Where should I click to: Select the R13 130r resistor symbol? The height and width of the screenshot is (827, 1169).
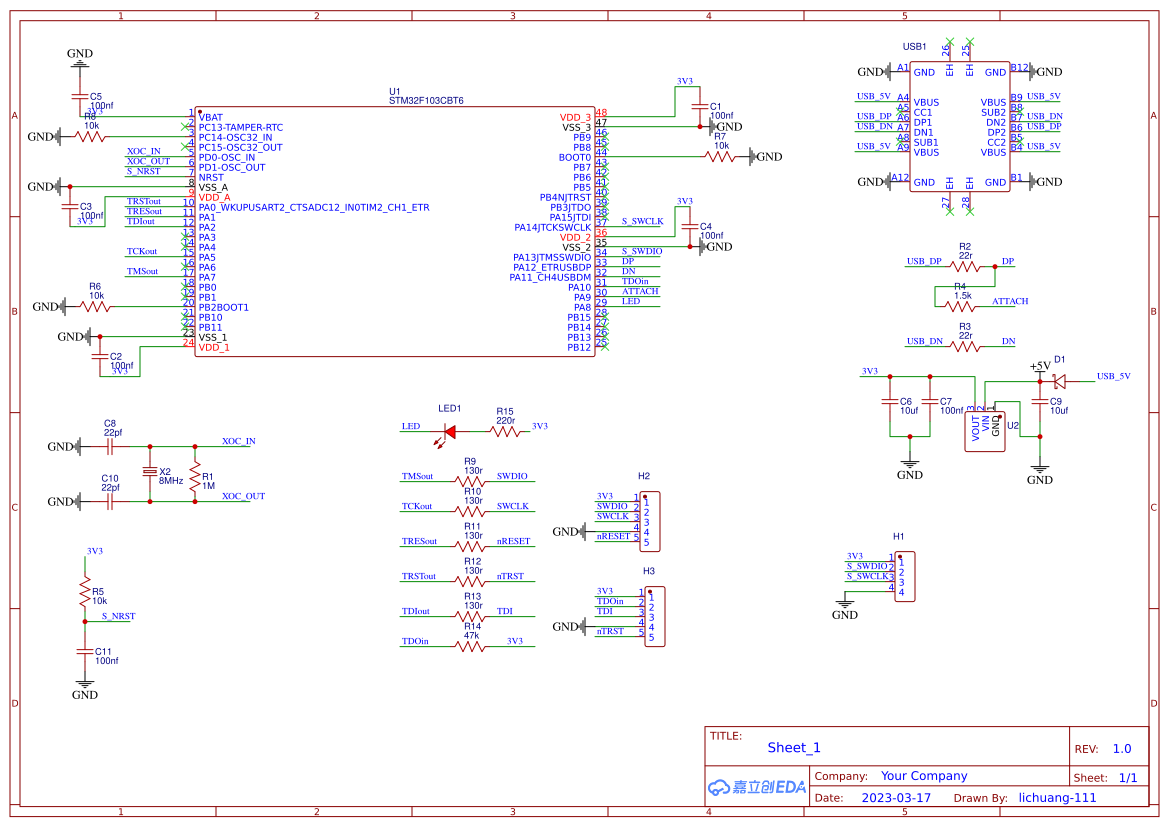pos(471,617)
